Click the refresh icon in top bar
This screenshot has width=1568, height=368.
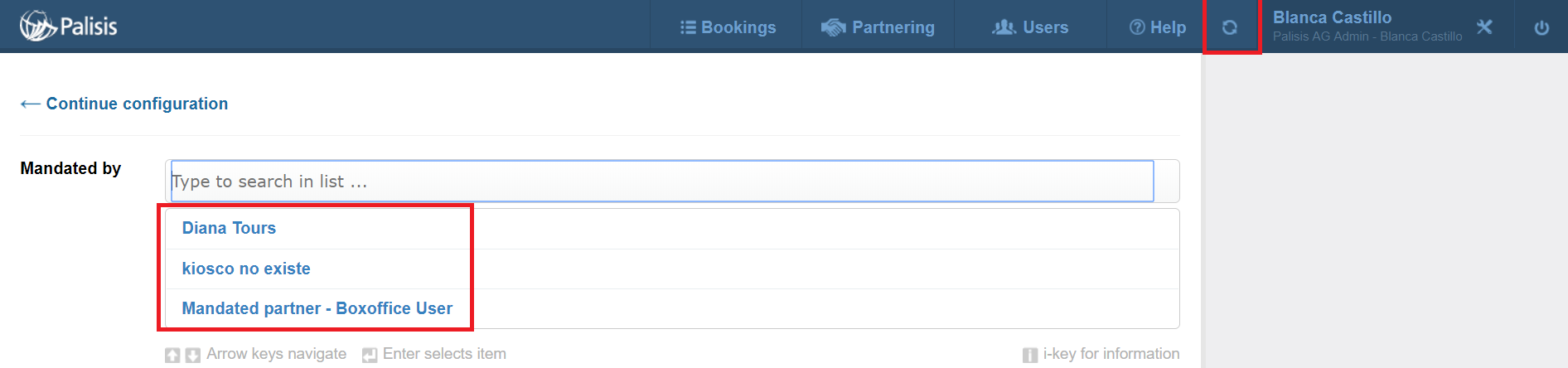1230,27
